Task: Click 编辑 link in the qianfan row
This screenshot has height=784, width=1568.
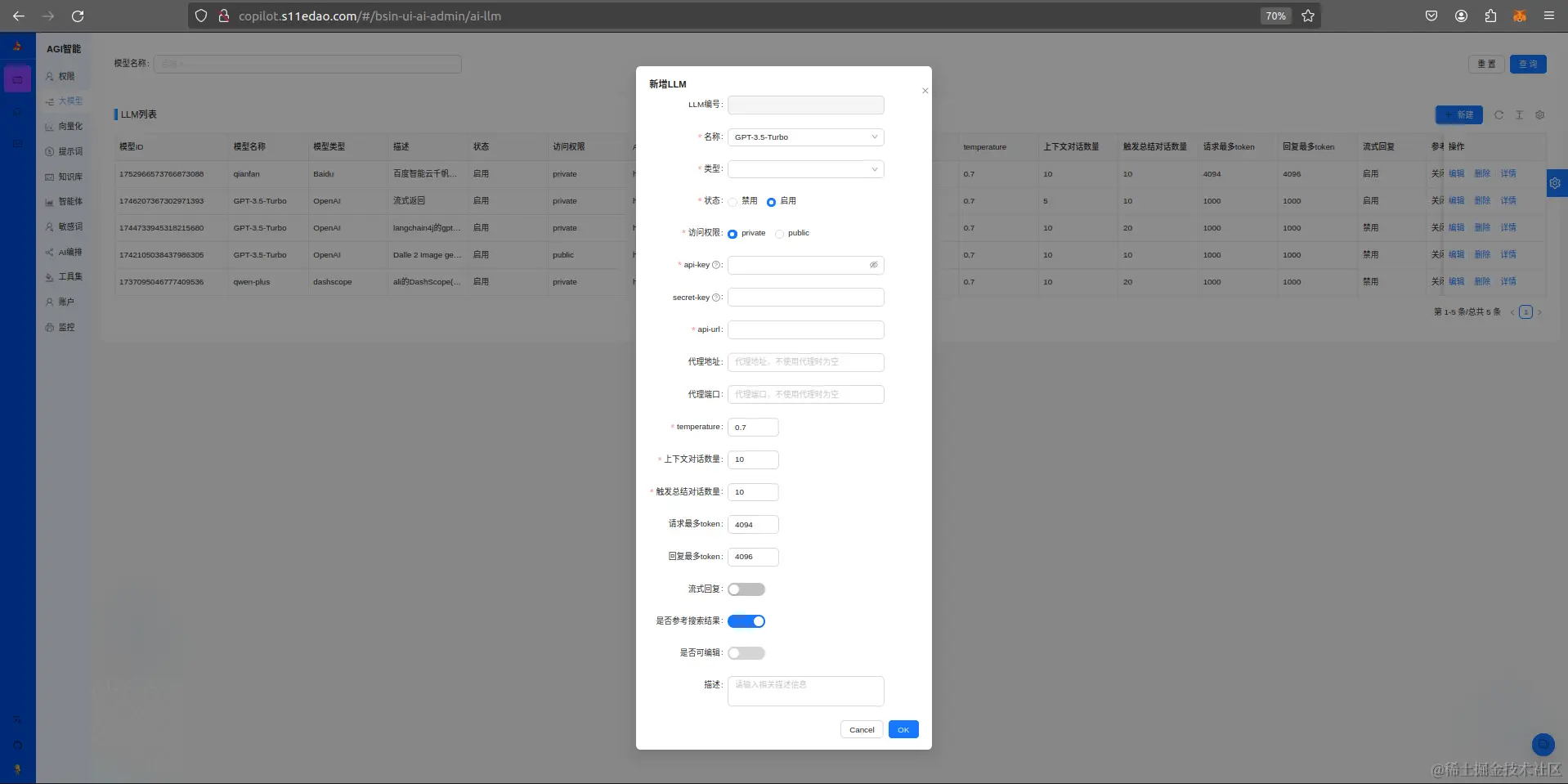Action: click(1456, 173)
